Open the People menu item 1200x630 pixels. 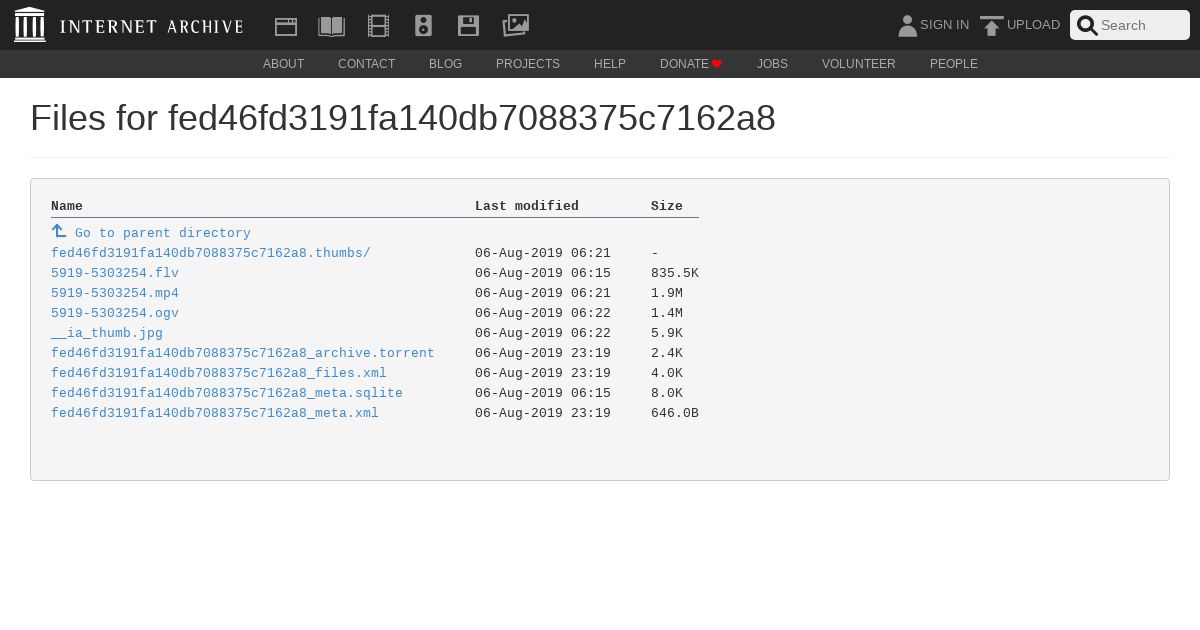[954, 64]
